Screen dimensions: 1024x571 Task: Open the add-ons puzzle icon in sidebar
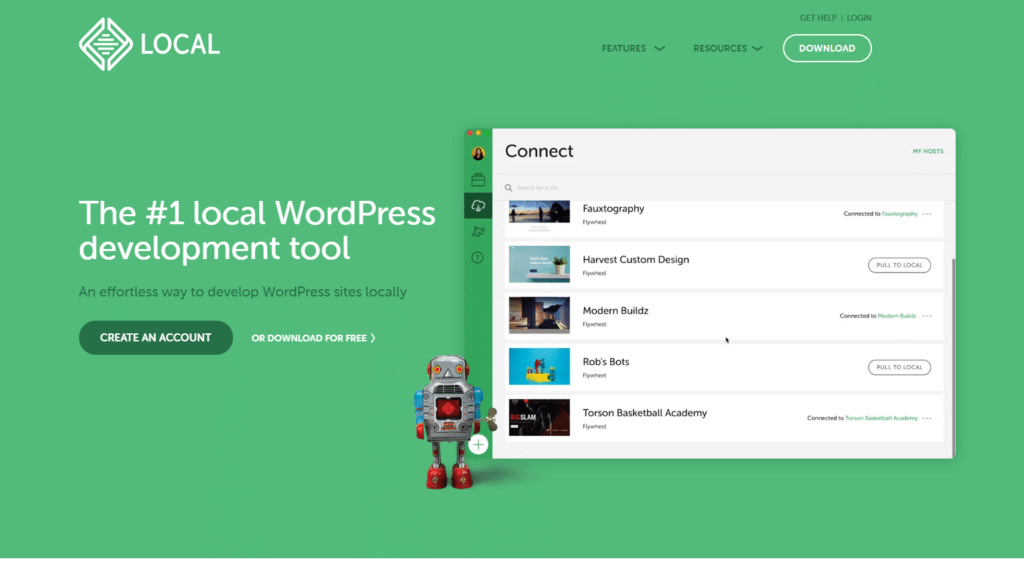(478, 231)
